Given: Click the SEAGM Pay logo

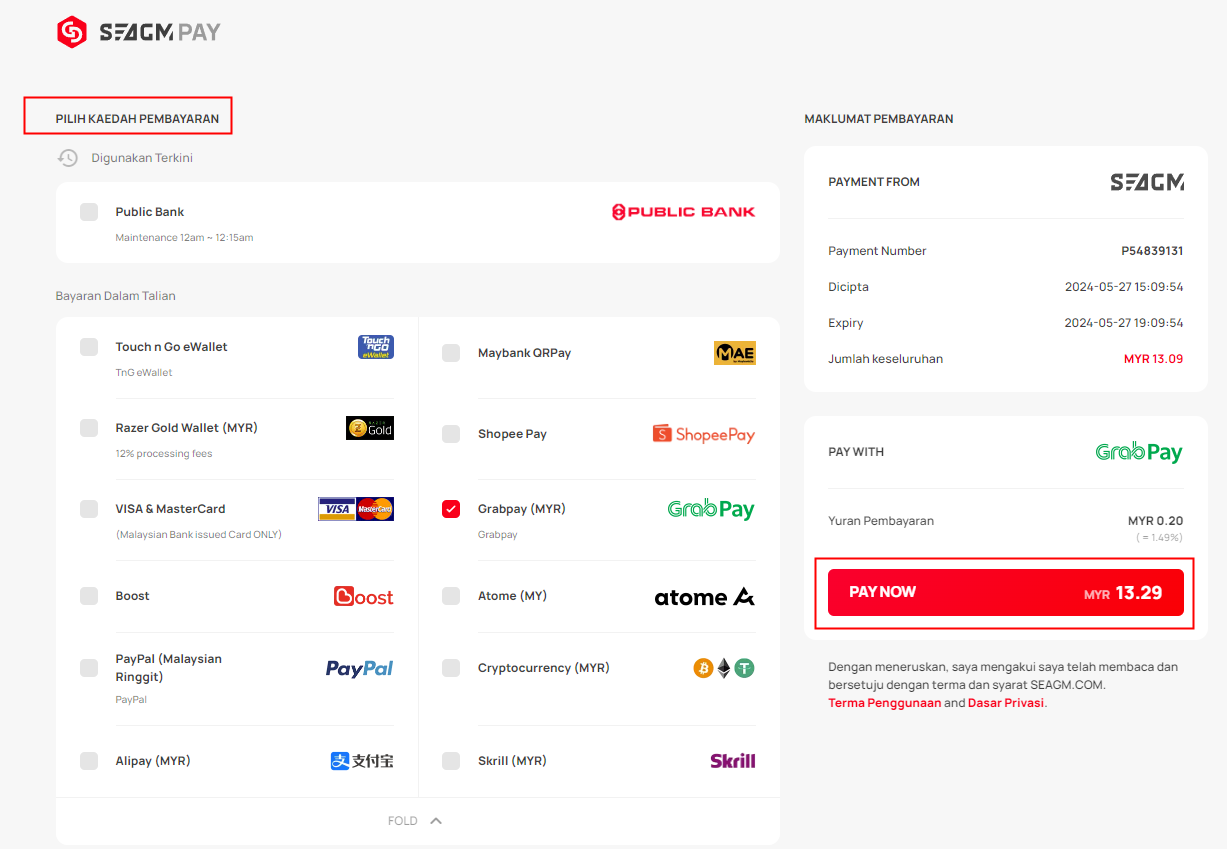Looking at the screenshot, I should 138,33.
